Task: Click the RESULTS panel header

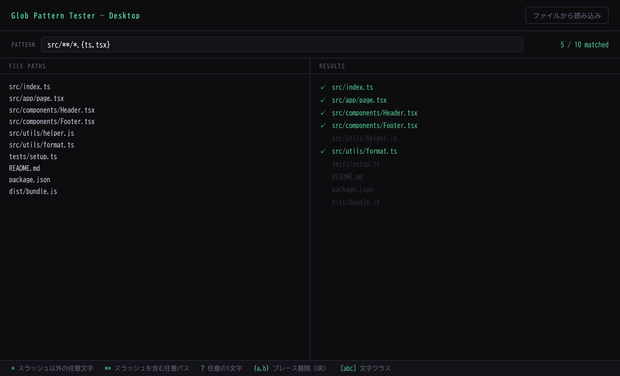Action: [332, 66]
